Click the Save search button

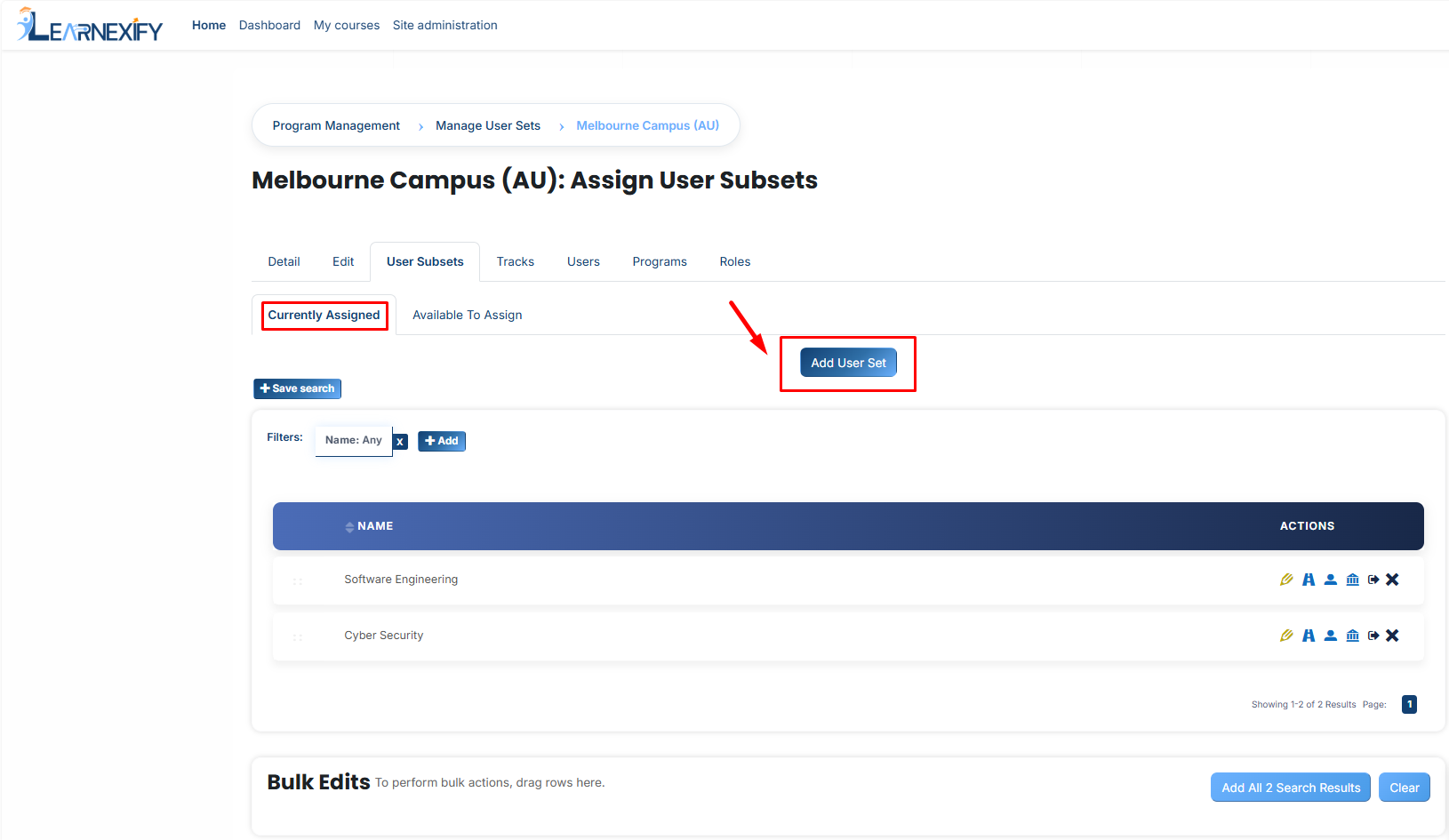coord(298,388)
